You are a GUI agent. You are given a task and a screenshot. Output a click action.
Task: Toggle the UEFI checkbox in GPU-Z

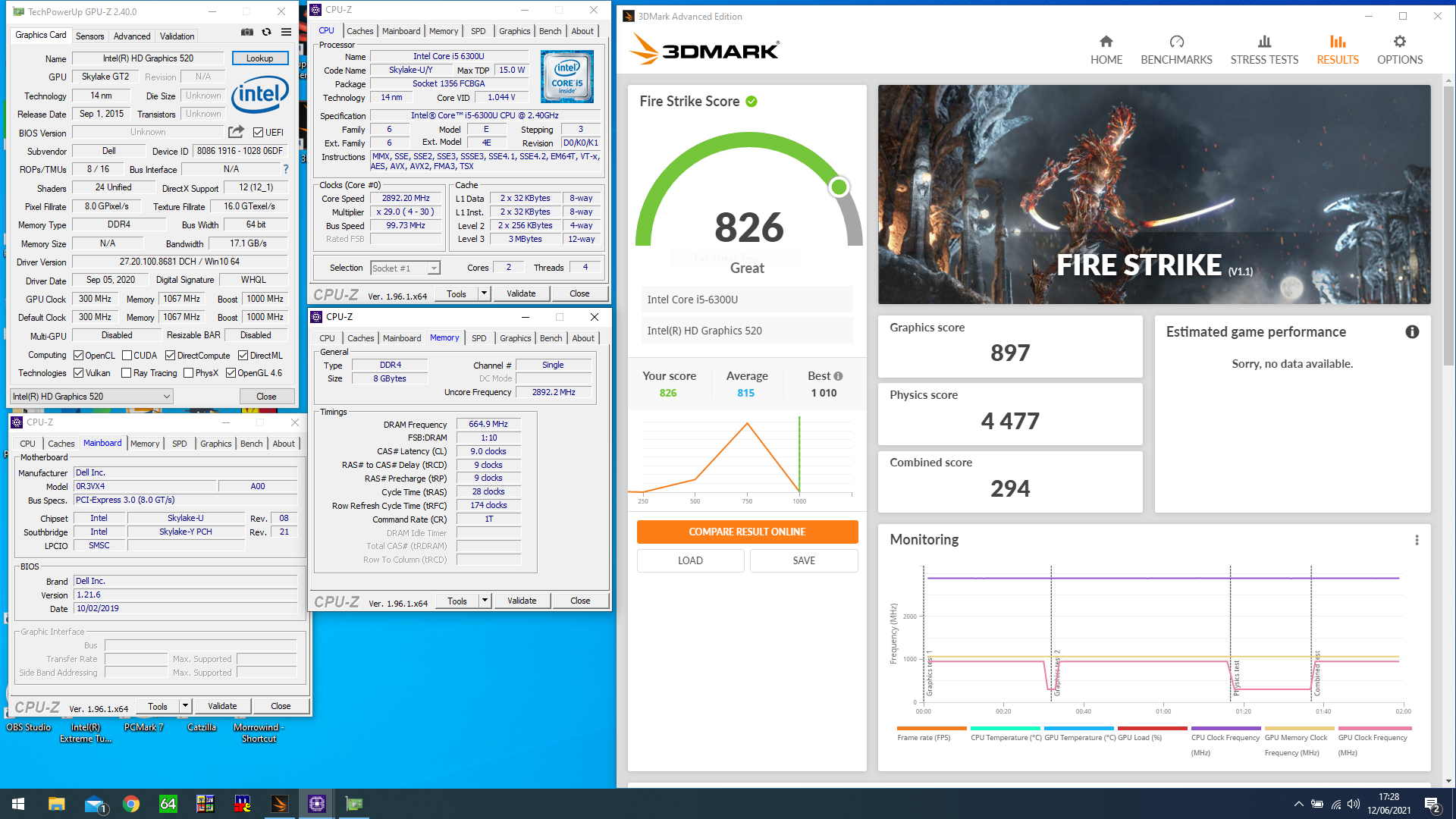(x=259, y=133)
